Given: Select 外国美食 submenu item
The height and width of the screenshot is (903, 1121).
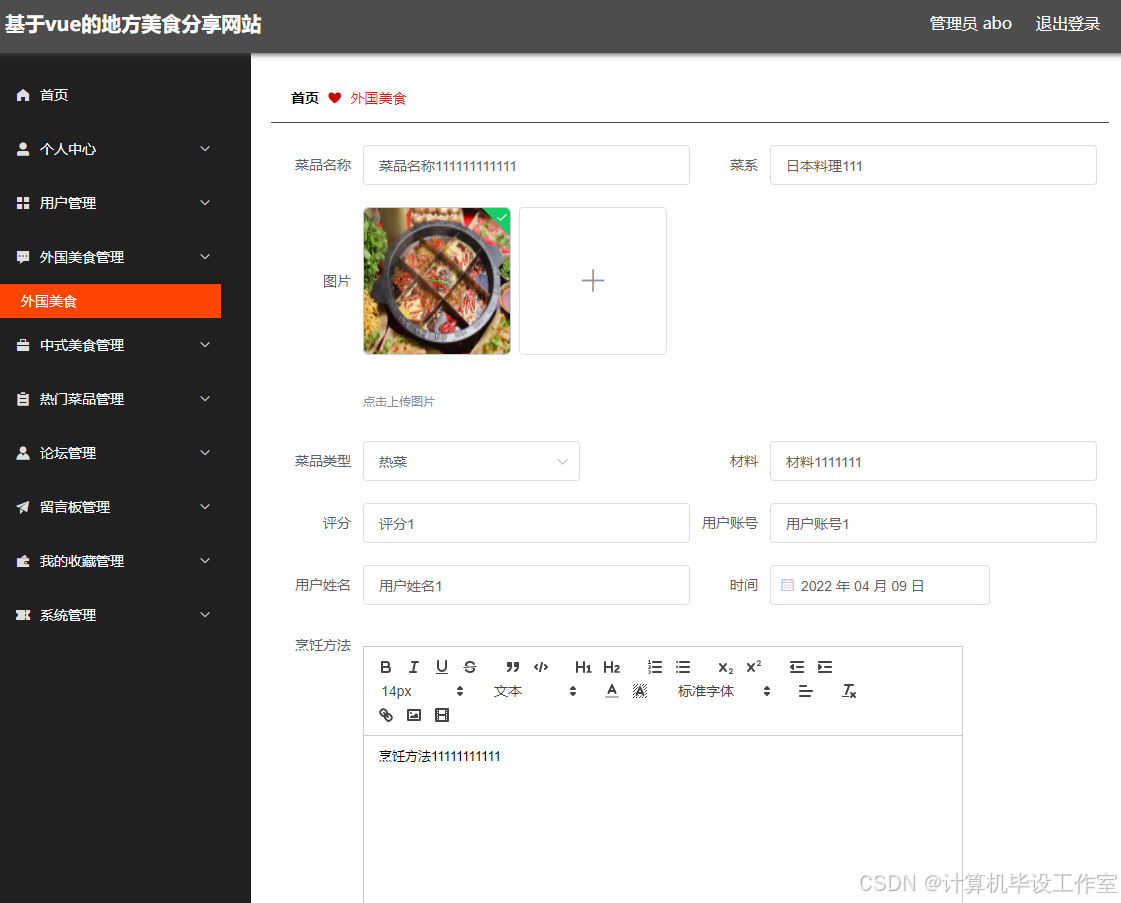Looking at the screenshot, I should (x=111, y=301).
